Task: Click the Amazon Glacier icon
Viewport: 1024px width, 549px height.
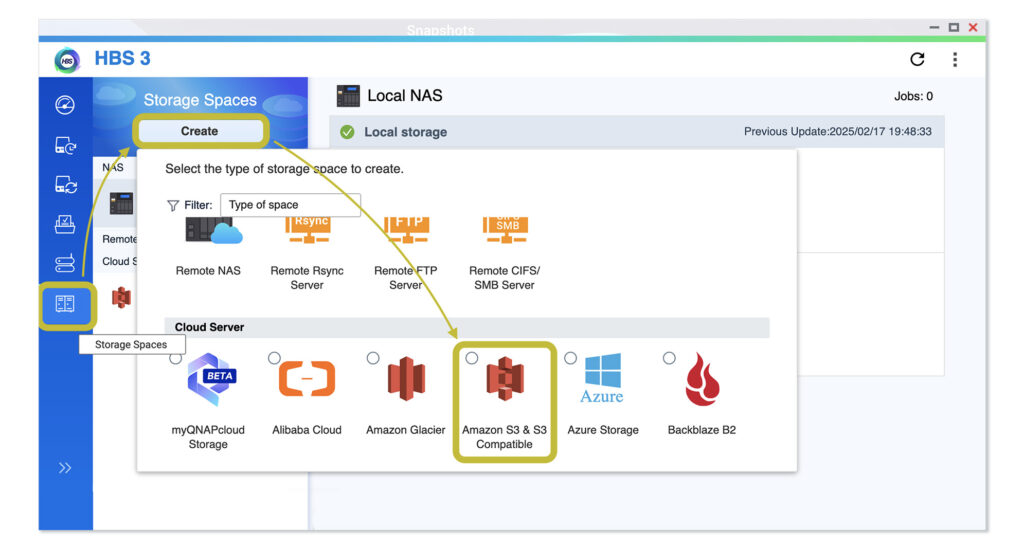Action: point(406,381)
